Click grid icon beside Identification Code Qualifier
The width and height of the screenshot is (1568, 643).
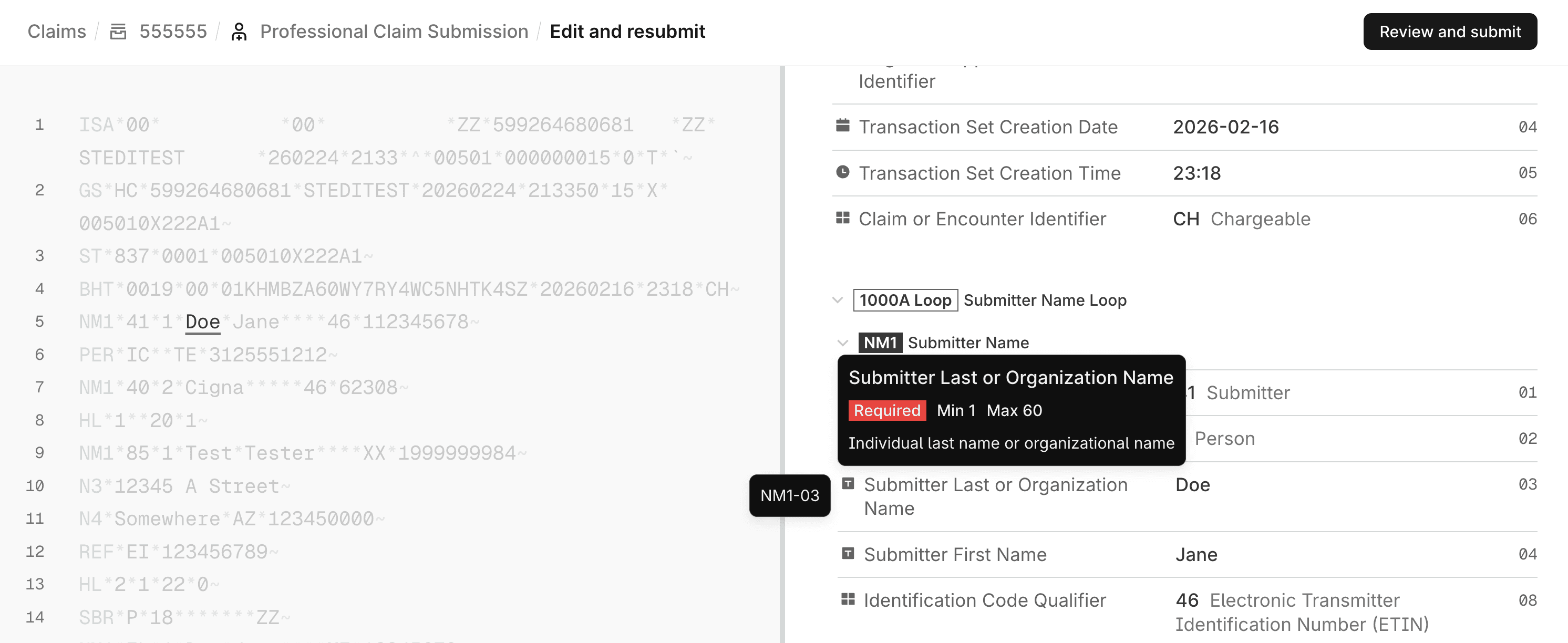click(x=848, y=599)
